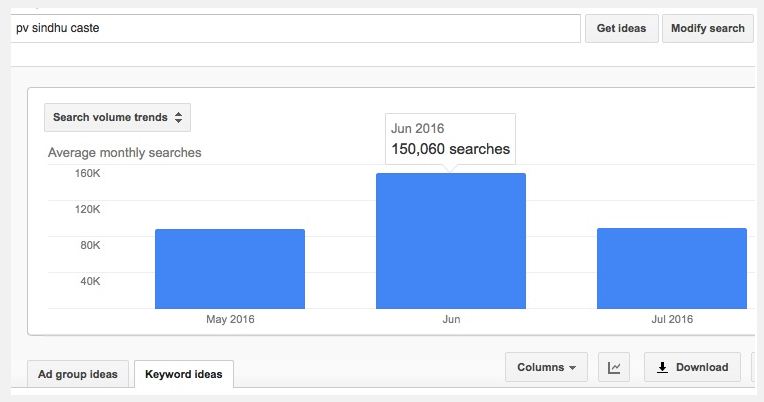Click the '150,060 searches' tooltip
Viewport: 764px width, 402px height.
point(450,139)
